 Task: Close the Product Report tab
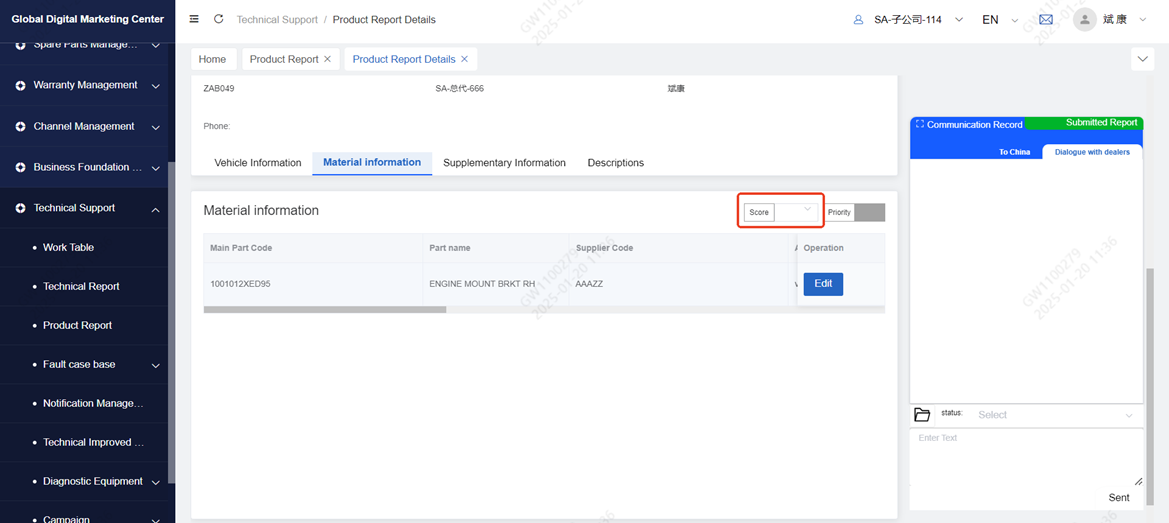pos(328,59)
